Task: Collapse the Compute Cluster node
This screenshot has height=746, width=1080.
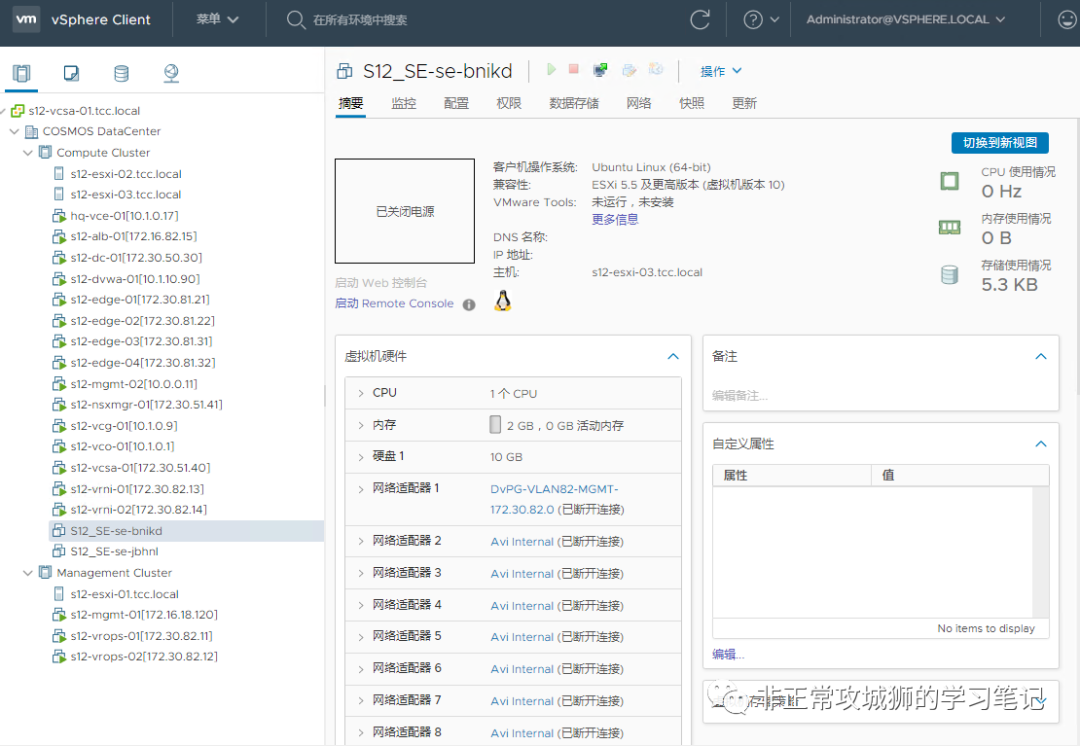Action: coord(28,152)
